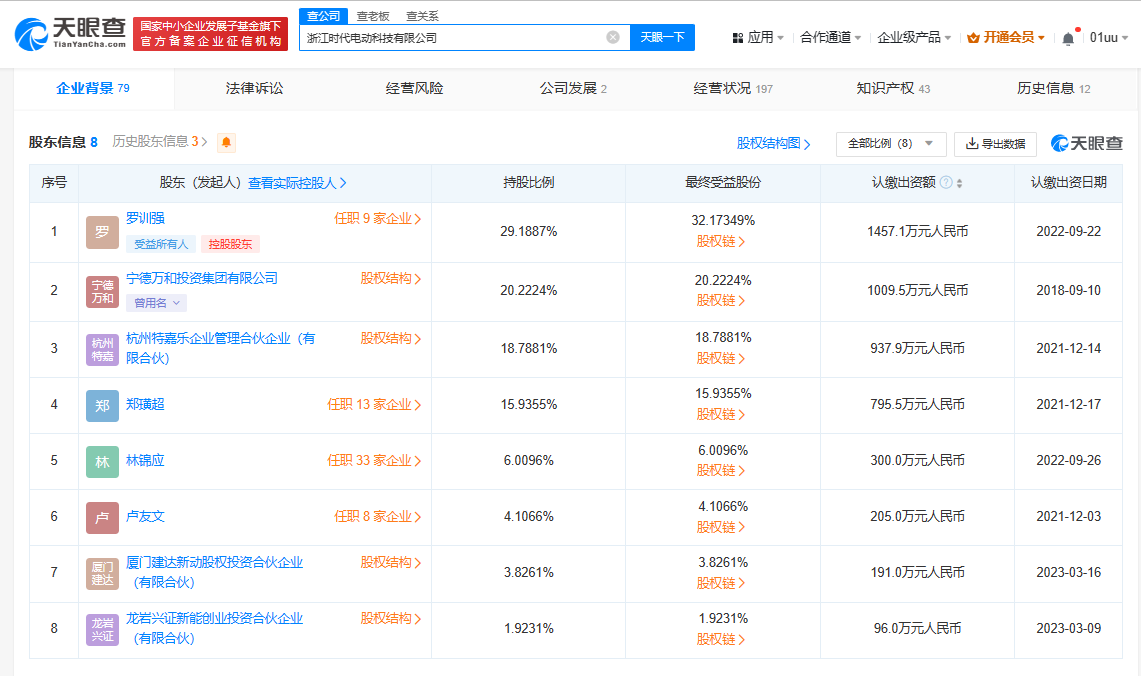Open the 经营状况 tab
This screenshot has height=676, width=1141.
click(x=733, y=89)
